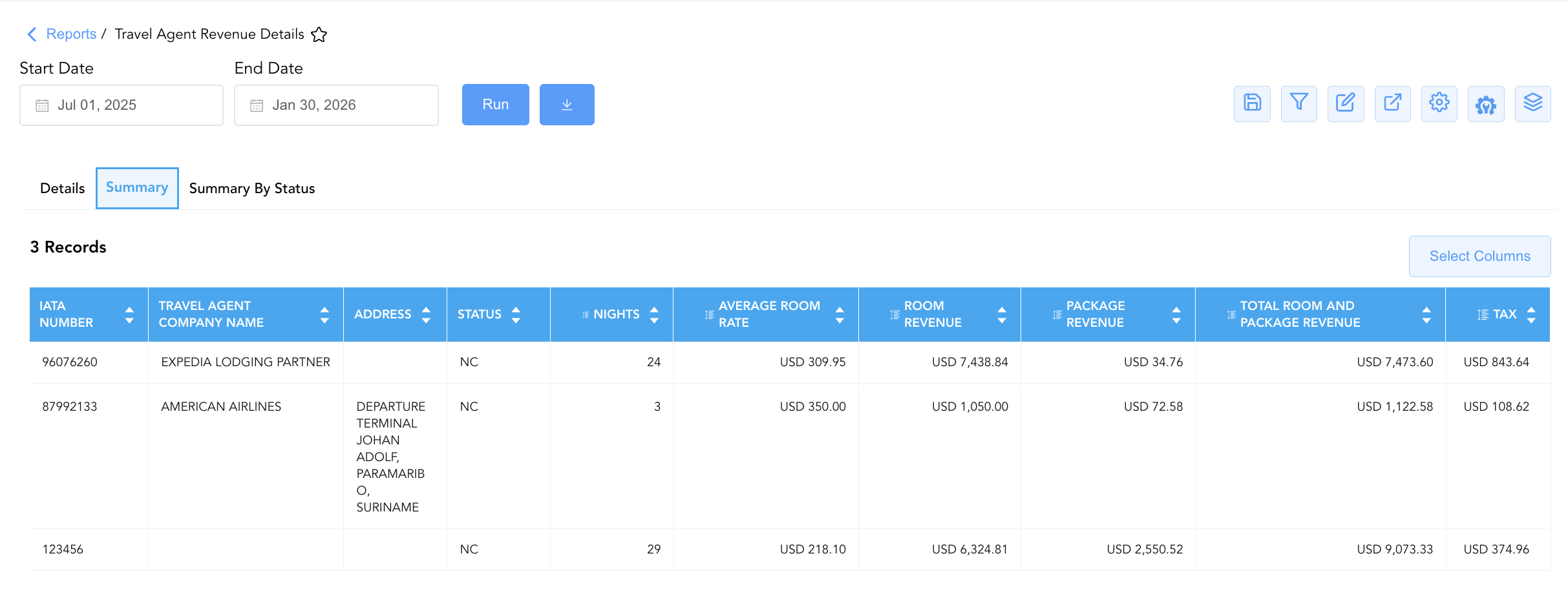This screenshot has width=1568, height=589.
Task: Sort by Package Revenue column arrows
Action: point(1176,315)
